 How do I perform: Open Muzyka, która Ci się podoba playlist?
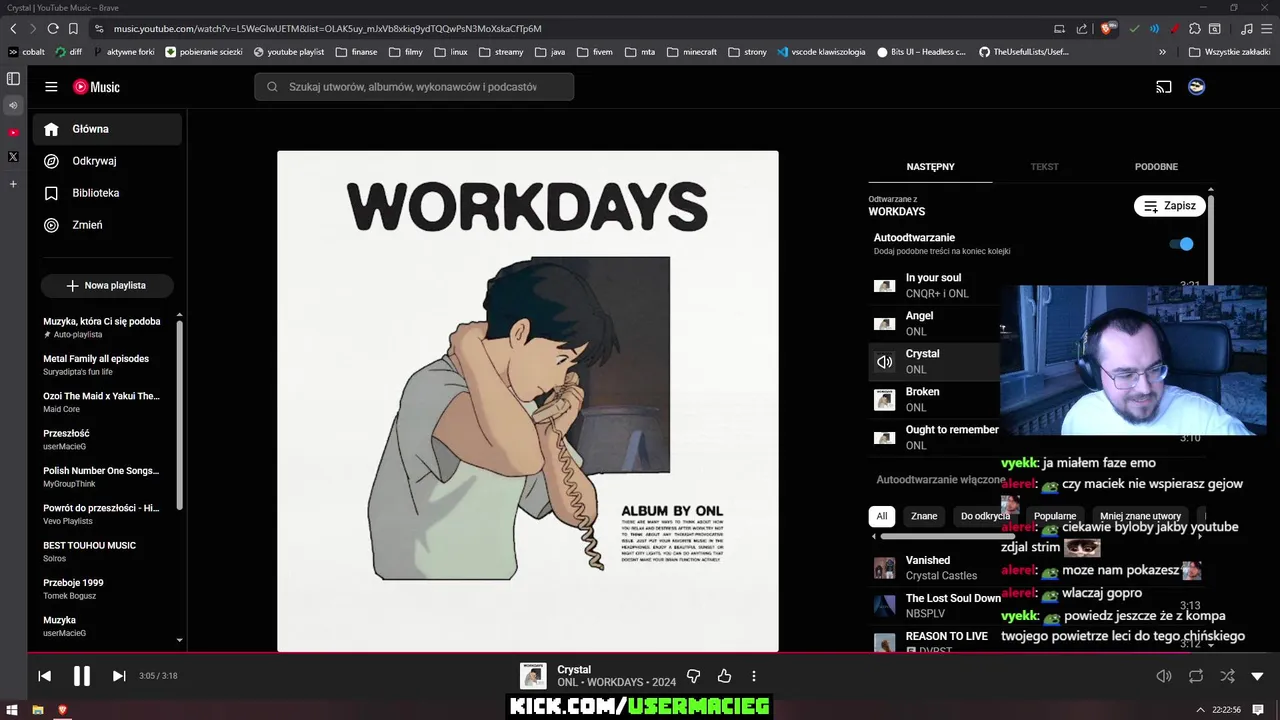tap(102, 328)
